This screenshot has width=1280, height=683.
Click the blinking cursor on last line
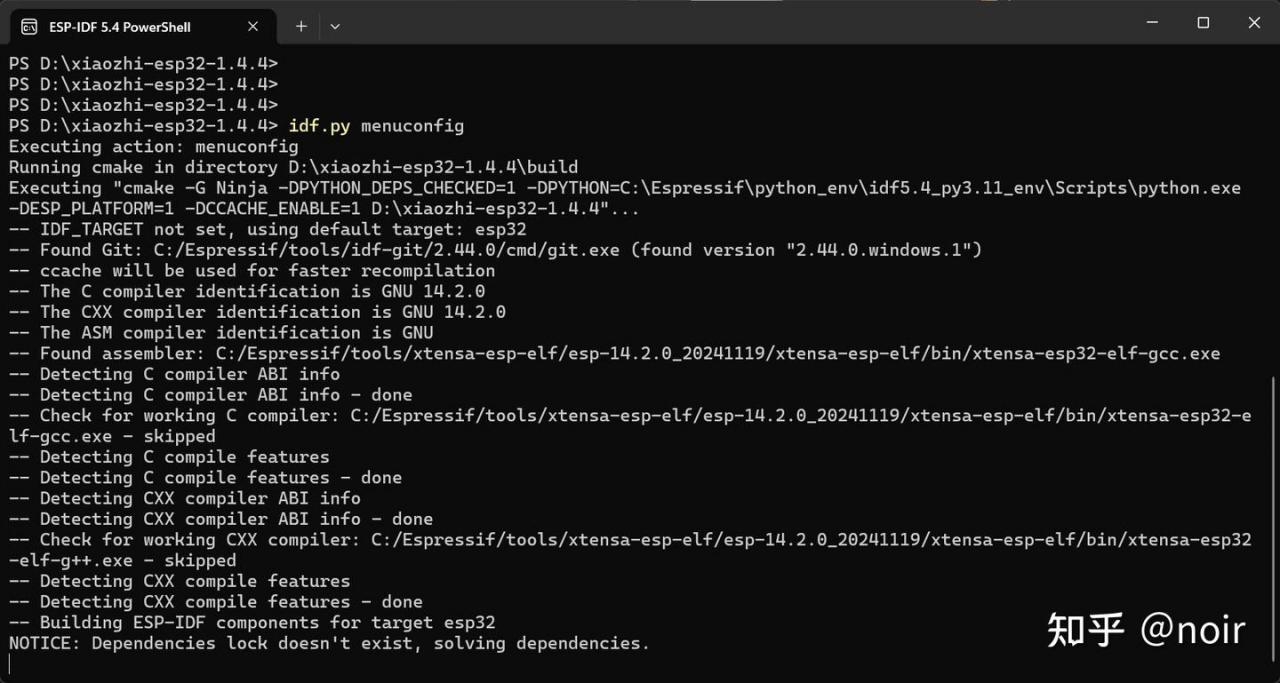pyautogui.click(x=10, y=664)
